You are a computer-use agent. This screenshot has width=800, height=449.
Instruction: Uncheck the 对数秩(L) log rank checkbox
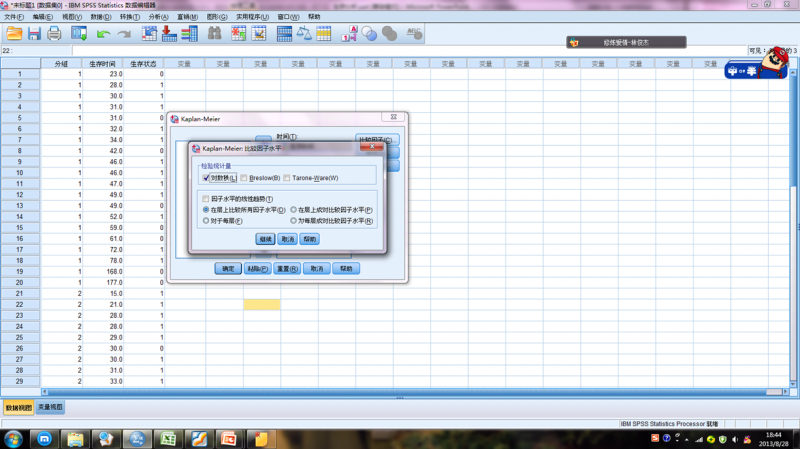click(x=206, y=178)
